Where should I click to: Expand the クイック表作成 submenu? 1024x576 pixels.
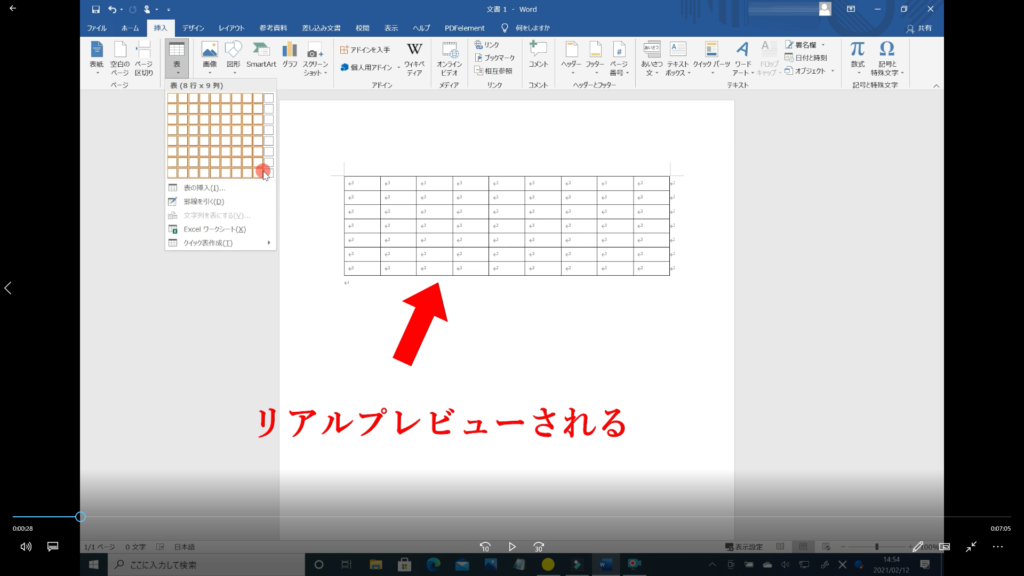218,243
